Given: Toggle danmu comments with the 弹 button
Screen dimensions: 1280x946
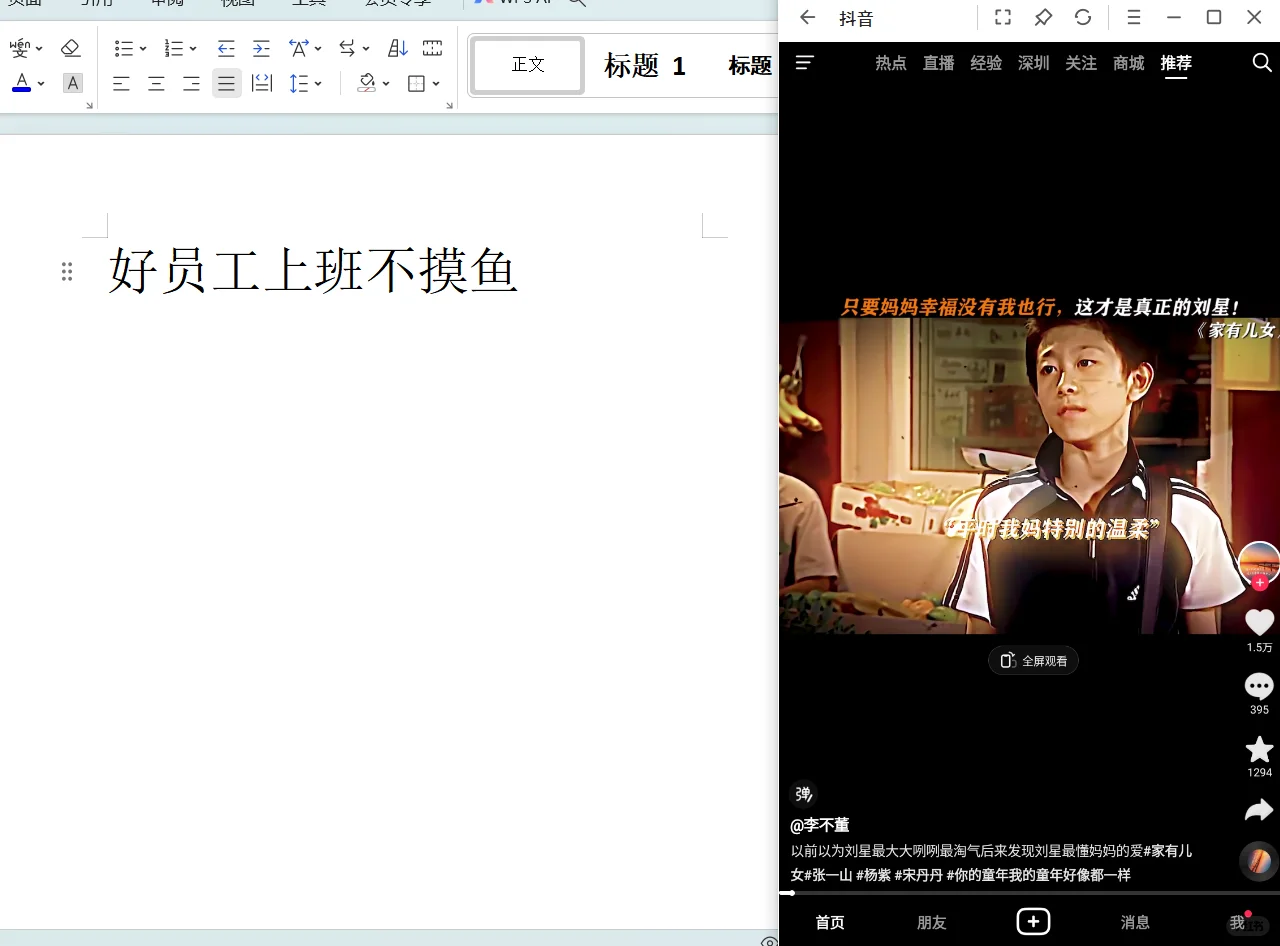Looking at the screenshot, I should [x=803, y=793].
